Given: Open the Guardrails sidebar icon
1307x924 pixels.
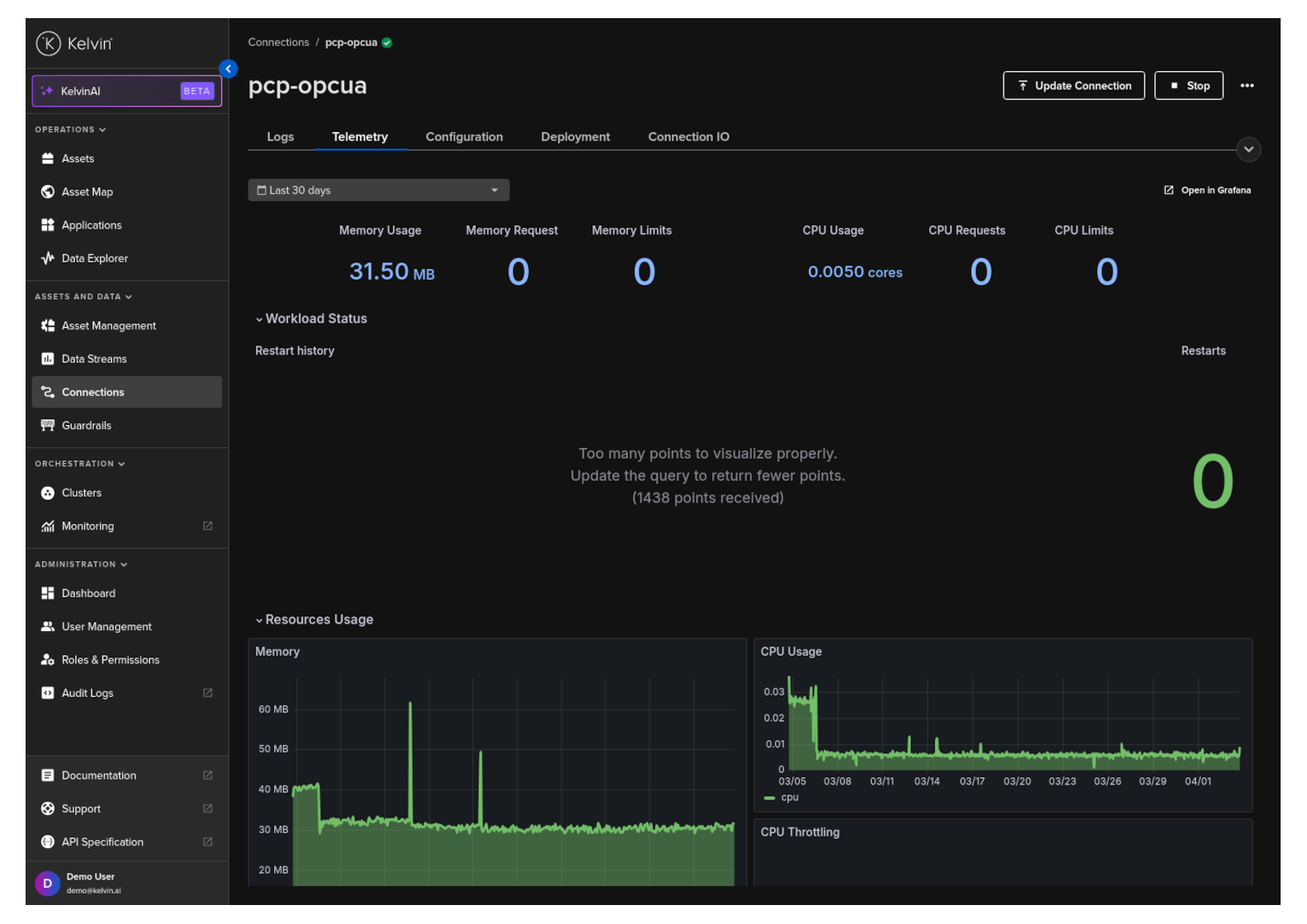Looking at the screenshot, I should pos(48,426).
